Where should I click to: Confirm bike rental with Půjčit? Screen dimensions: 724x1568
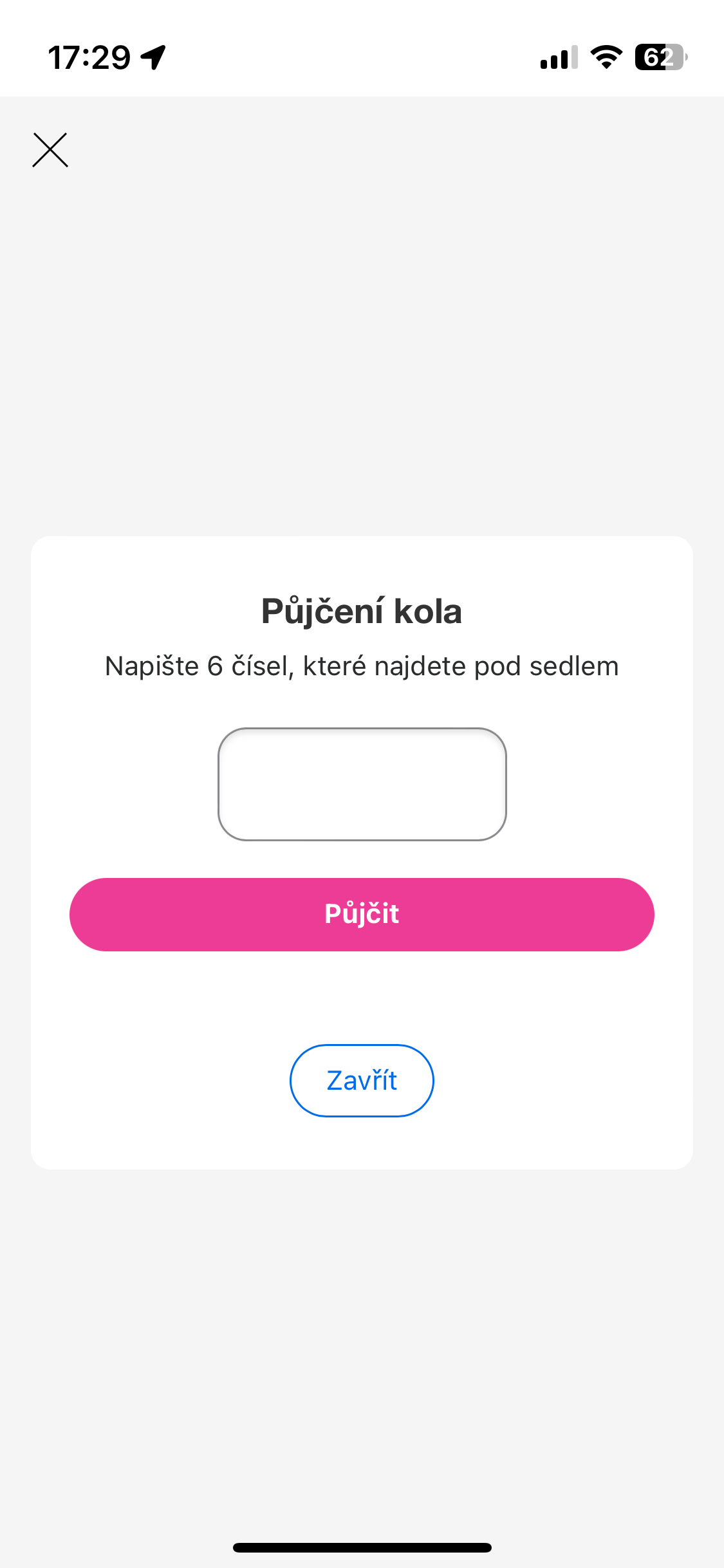(362, 914)
